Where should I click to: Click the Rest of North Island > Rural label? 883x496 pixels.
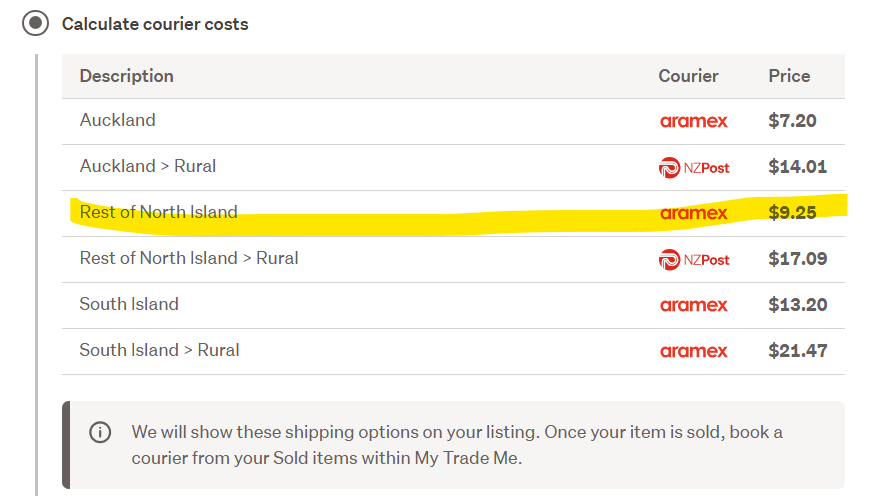pos(189,258)
